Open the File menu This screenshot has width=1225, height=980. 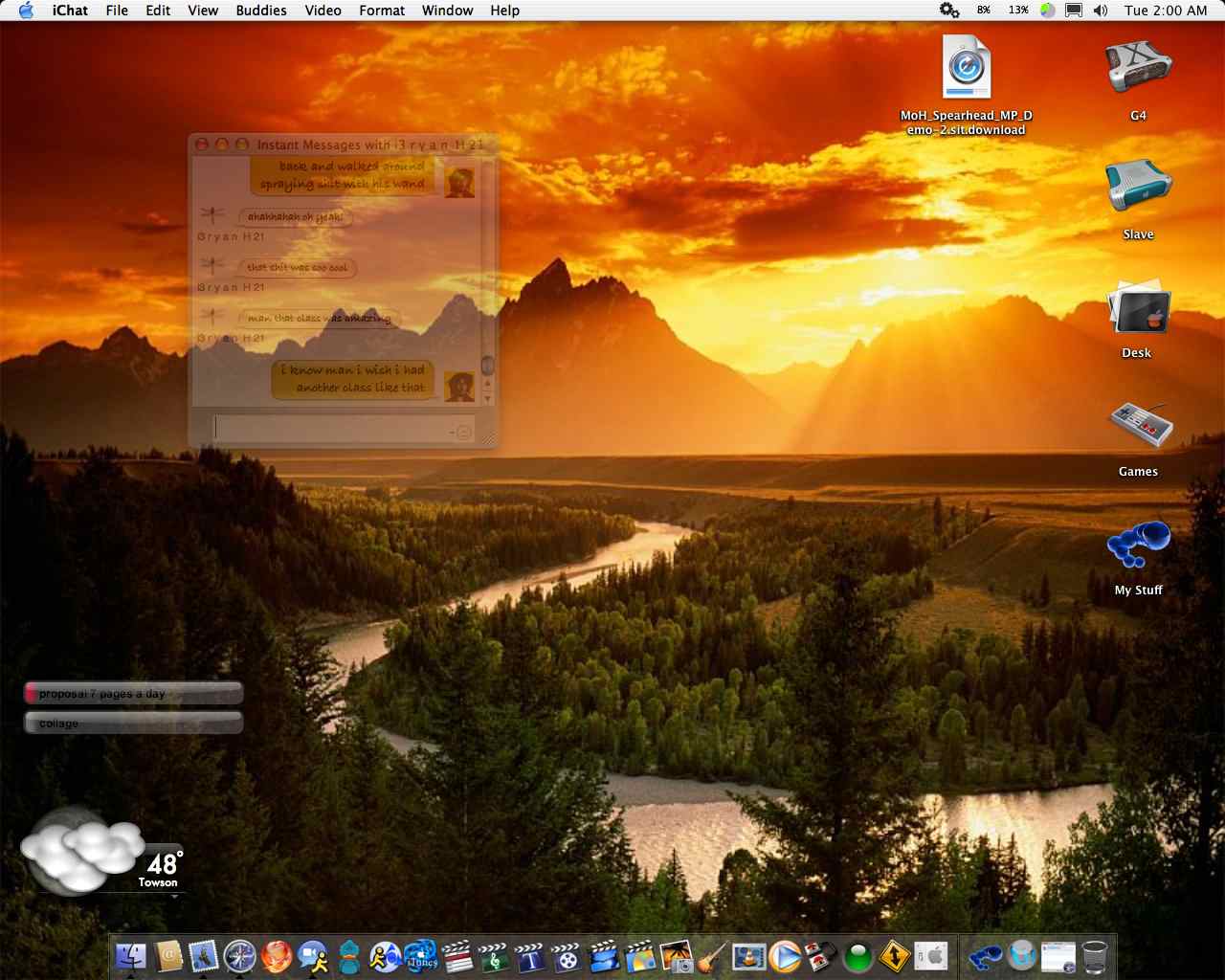coord(117,11)
